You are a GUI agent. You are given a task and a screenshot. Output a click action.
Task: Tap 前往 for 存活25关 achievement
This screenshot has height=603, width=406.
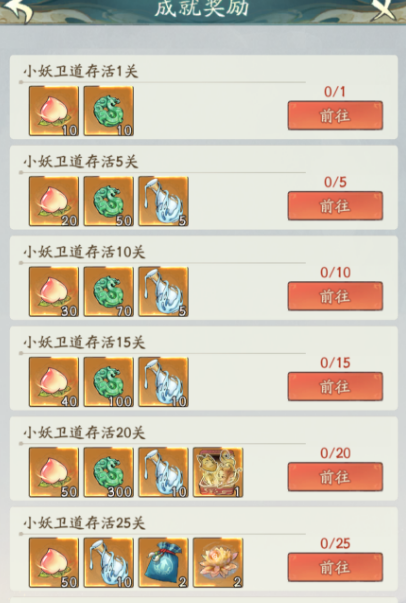click(335, 567)
